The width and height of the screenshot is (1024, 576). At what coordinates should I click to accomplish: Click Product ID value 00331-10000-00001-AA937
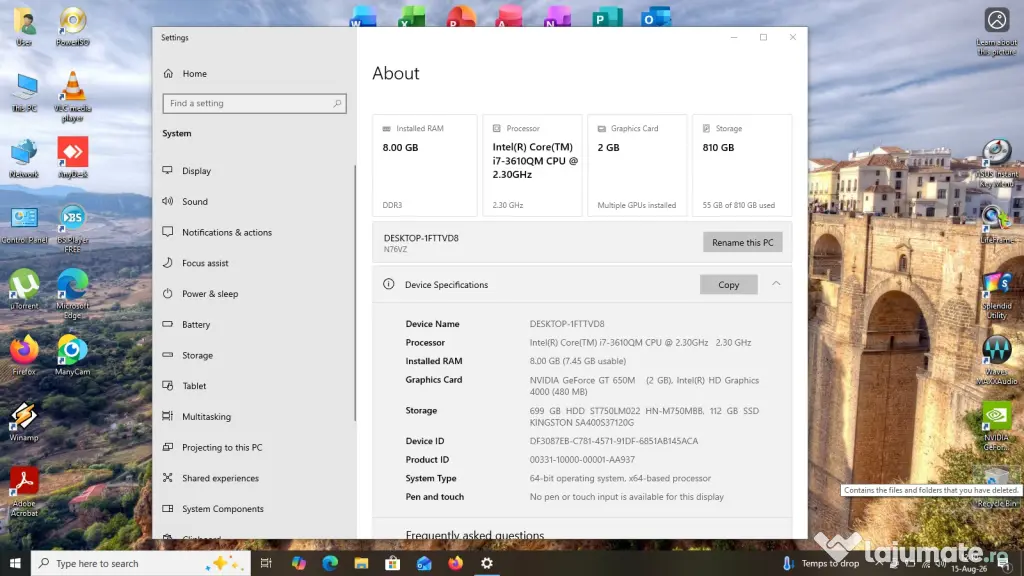pos(582,459)
